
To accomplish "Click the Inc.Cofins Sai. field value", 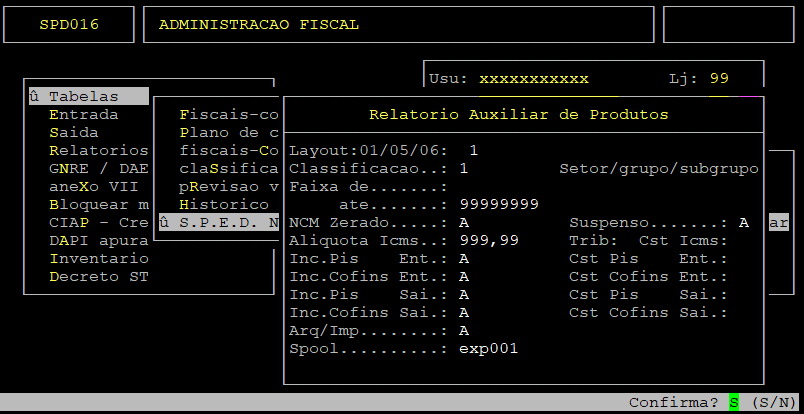I will [464, 313].
